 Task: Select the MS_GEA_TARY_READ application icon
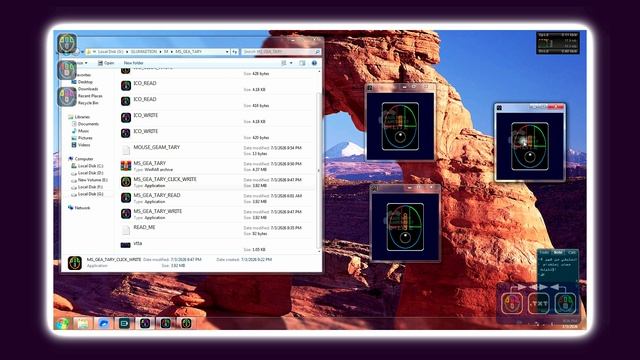click(x=126, y=198)
